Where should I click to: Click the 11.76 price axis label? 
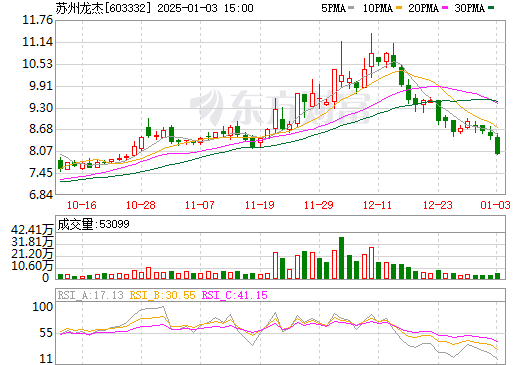(x=37, y=20)
